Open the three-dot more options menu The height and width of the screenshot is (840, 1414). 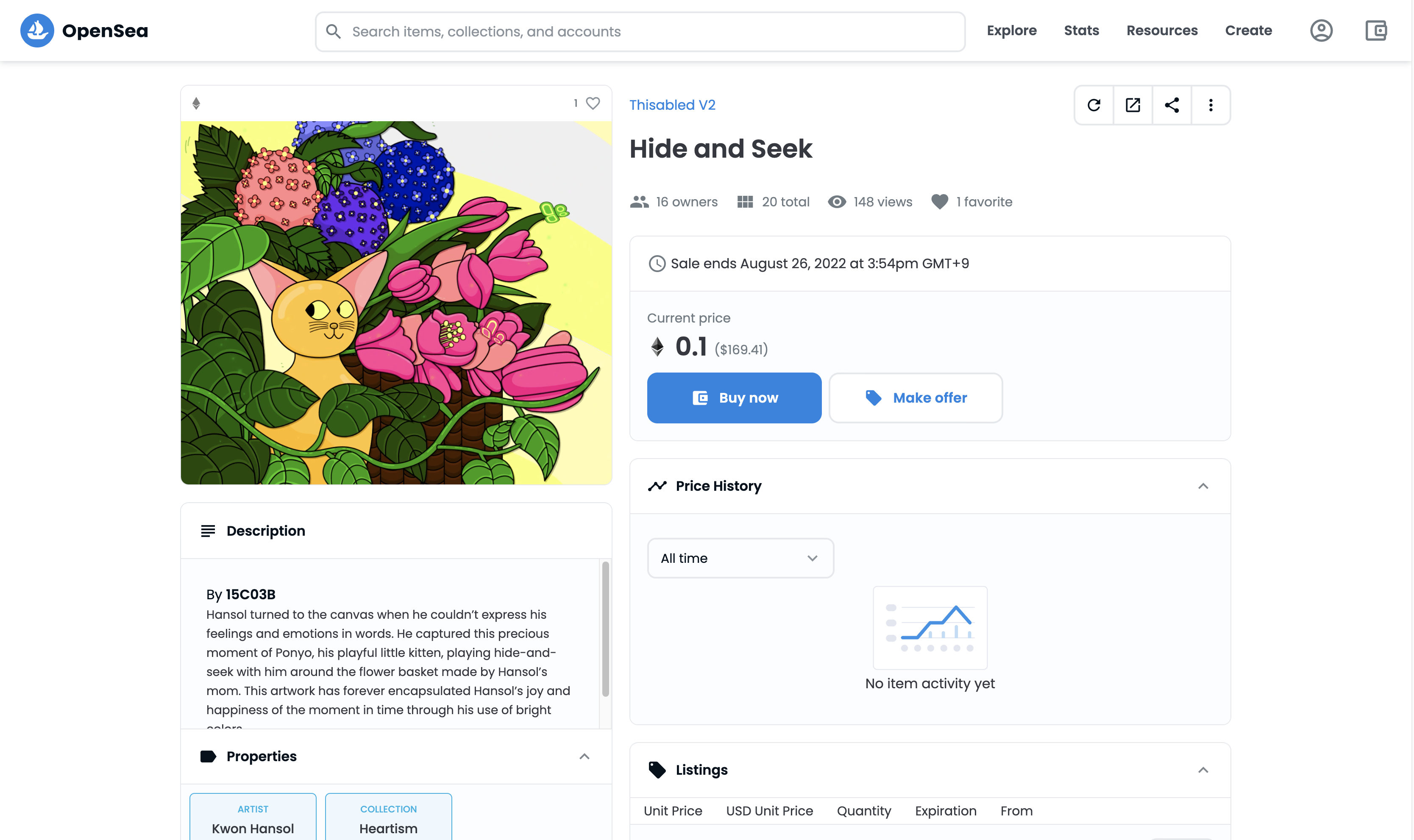pyautogui.click(x=1211, y=105)
